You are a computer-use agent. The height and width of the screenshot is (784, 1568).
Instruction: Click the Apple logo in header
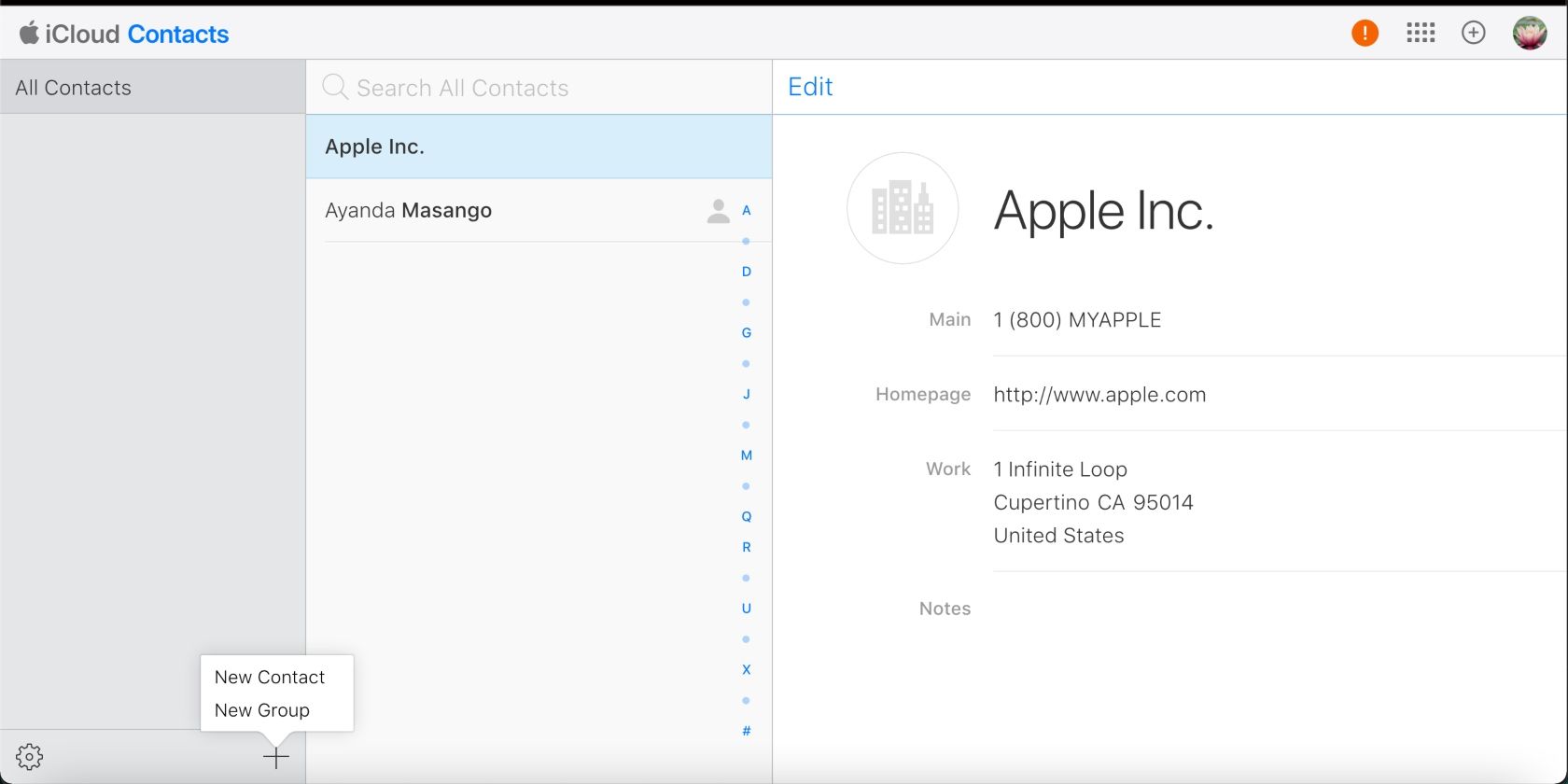click(29, 33)
